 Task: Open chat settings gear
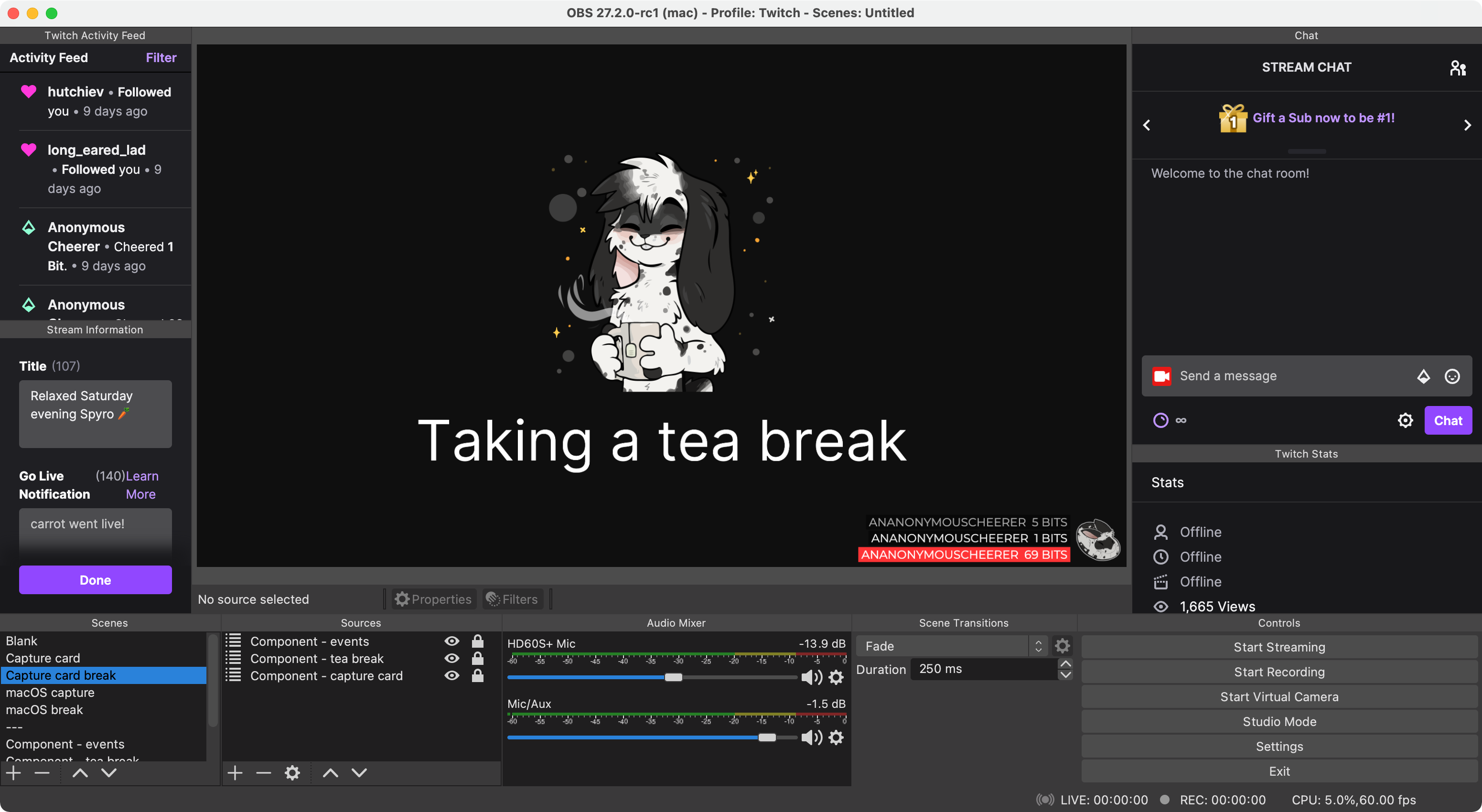tap(1405, 420)
